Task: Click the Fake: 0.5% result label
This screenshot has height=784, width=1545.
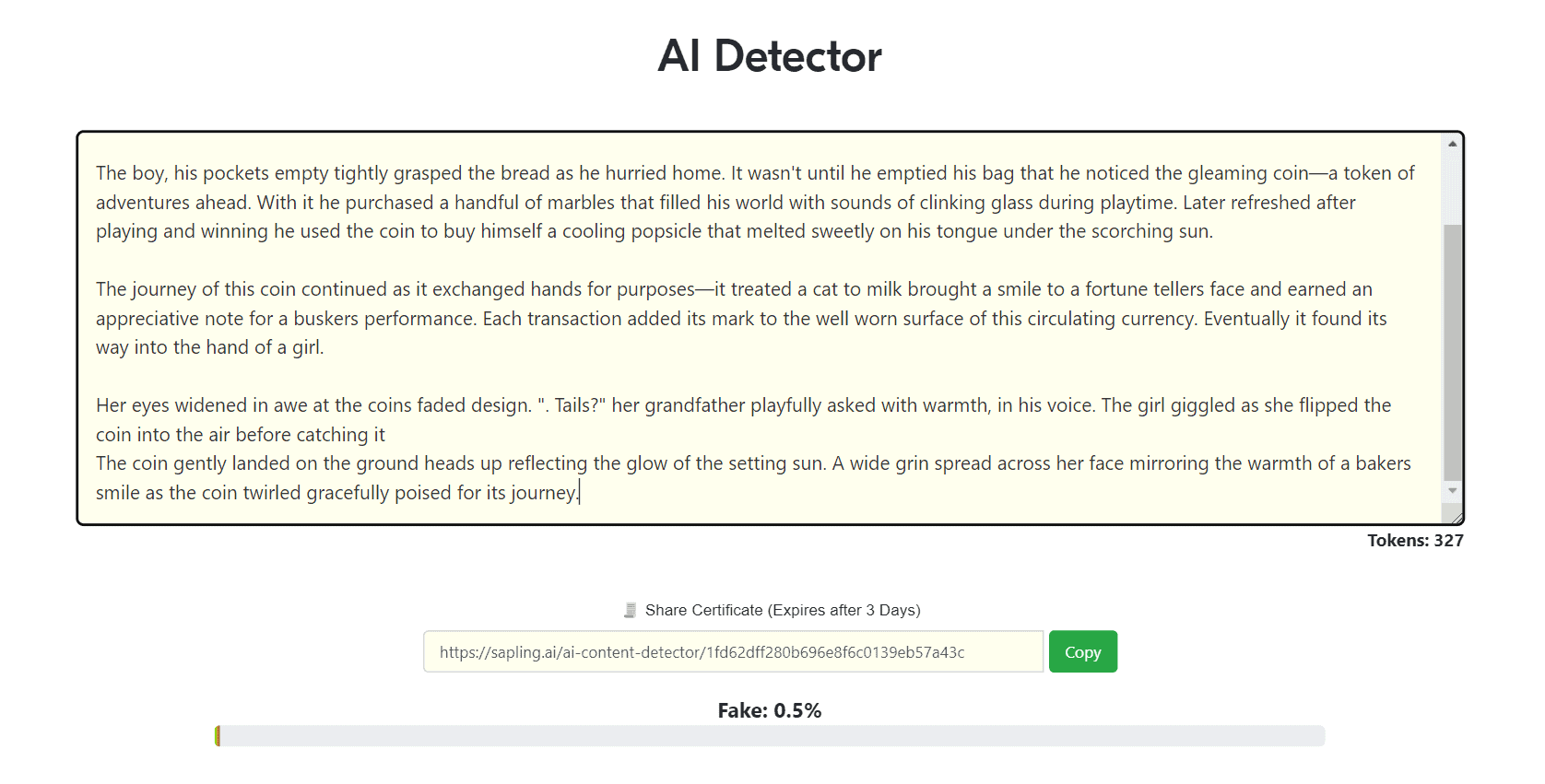Action: click(x=770, y=710)
